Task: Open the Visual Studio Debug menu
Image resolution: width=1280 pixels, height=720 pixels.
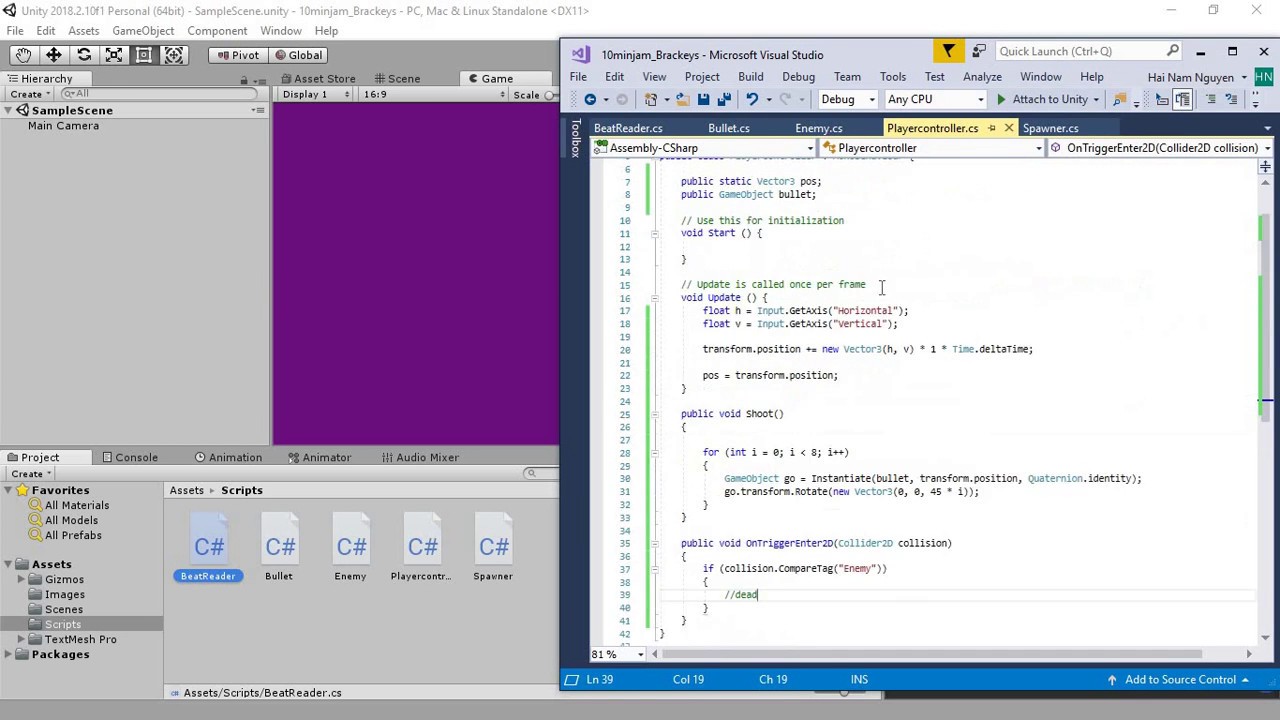Action: click(798, 77)
